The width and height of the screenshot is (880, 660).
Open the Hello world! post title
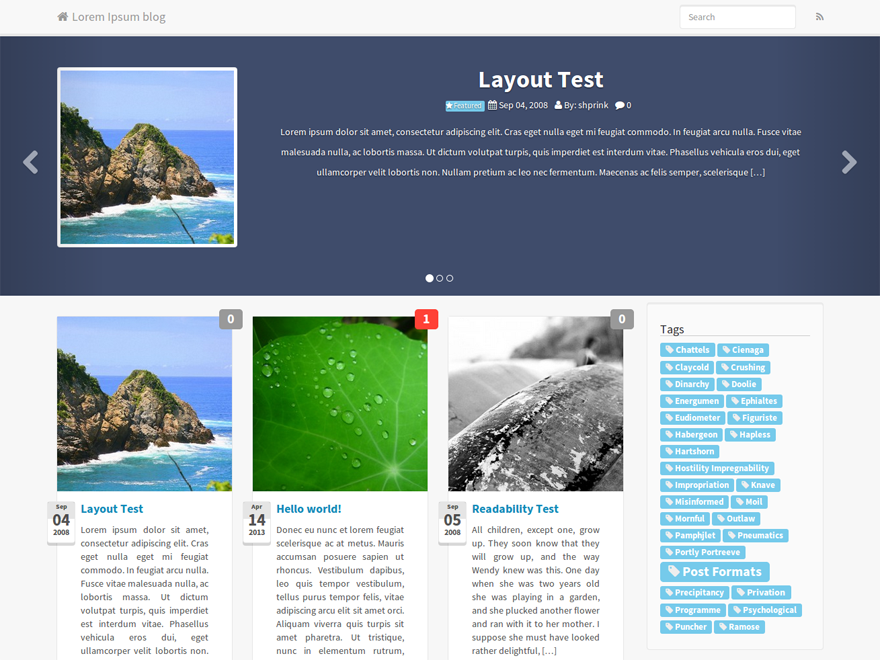click(309, 509)
